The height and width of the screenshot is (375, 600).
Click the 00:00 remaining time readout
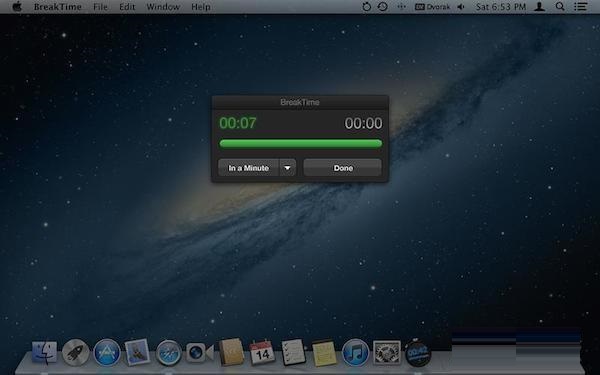pyautogui.click(x=363, y=123)
